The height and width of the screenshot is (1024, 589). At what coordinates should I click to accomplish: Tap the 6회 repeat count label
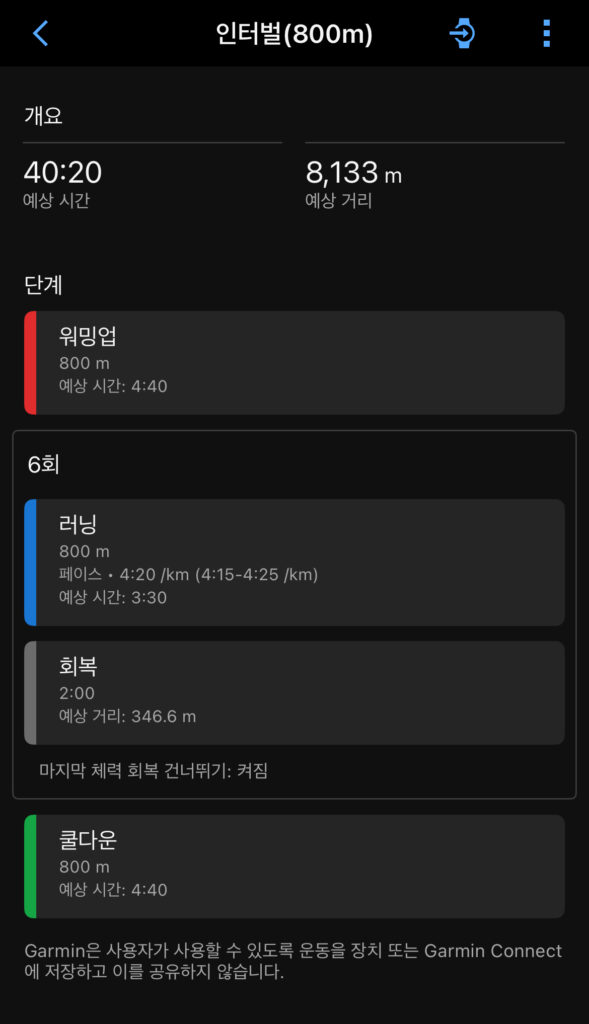44,464
